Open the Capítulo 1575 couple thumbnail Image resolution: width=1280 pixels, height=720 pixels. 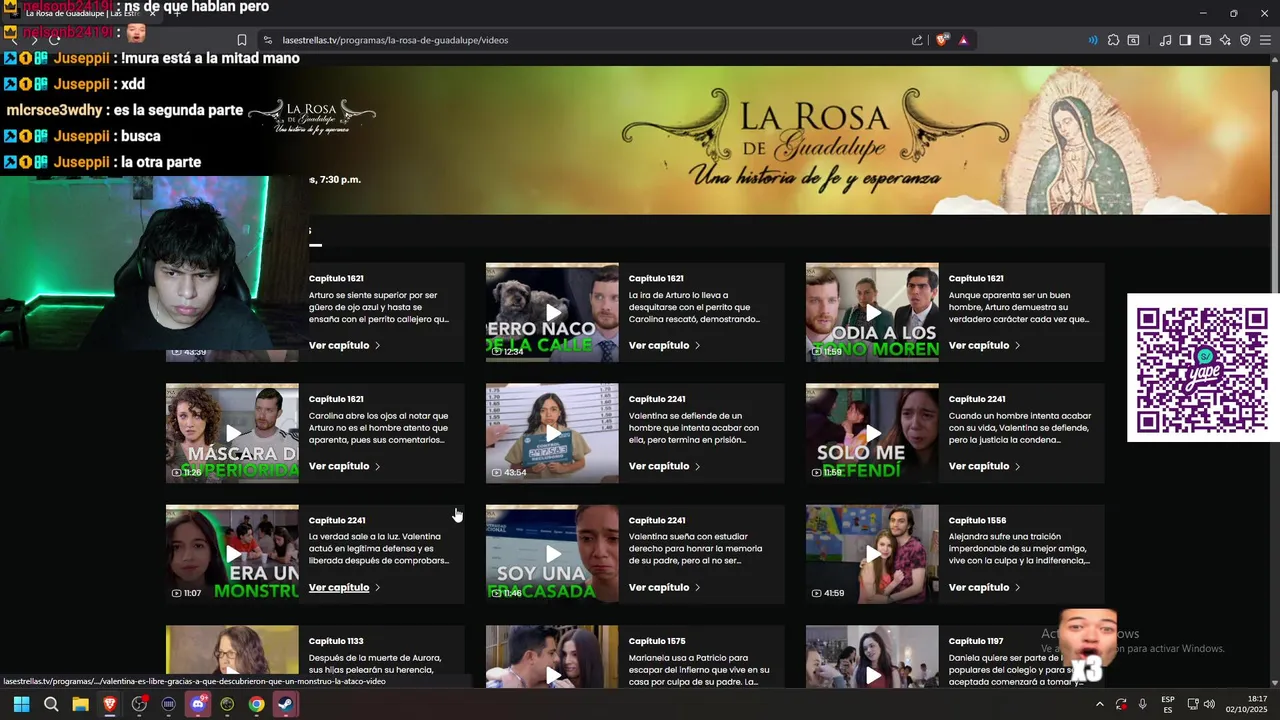coord(552,656)
